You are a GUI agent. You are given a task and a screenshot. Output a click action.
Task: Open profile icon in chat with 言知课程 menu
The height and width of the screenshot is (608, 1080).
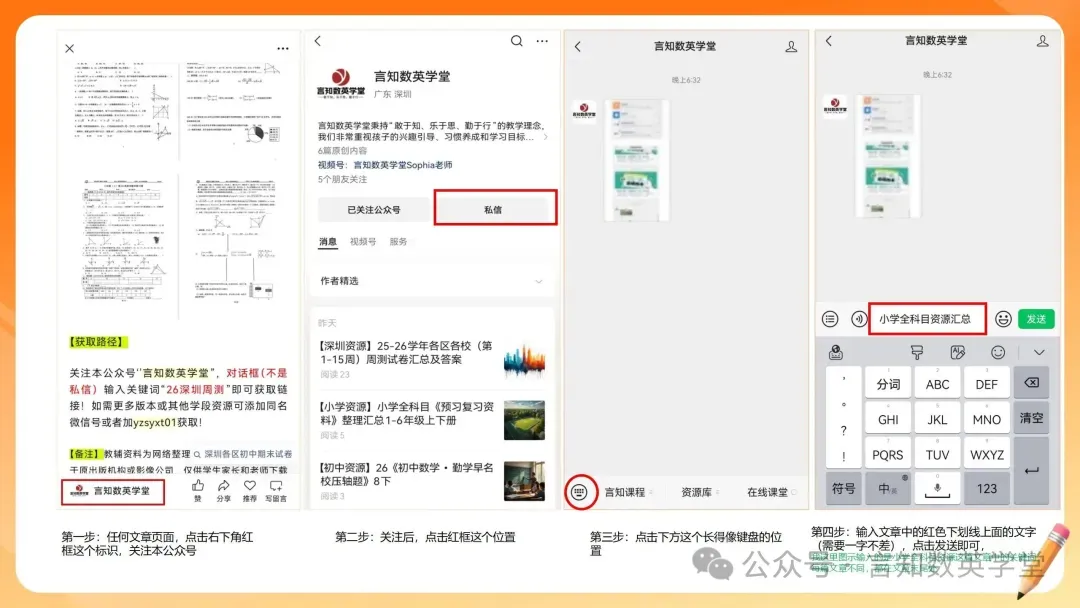coord(791,47)
